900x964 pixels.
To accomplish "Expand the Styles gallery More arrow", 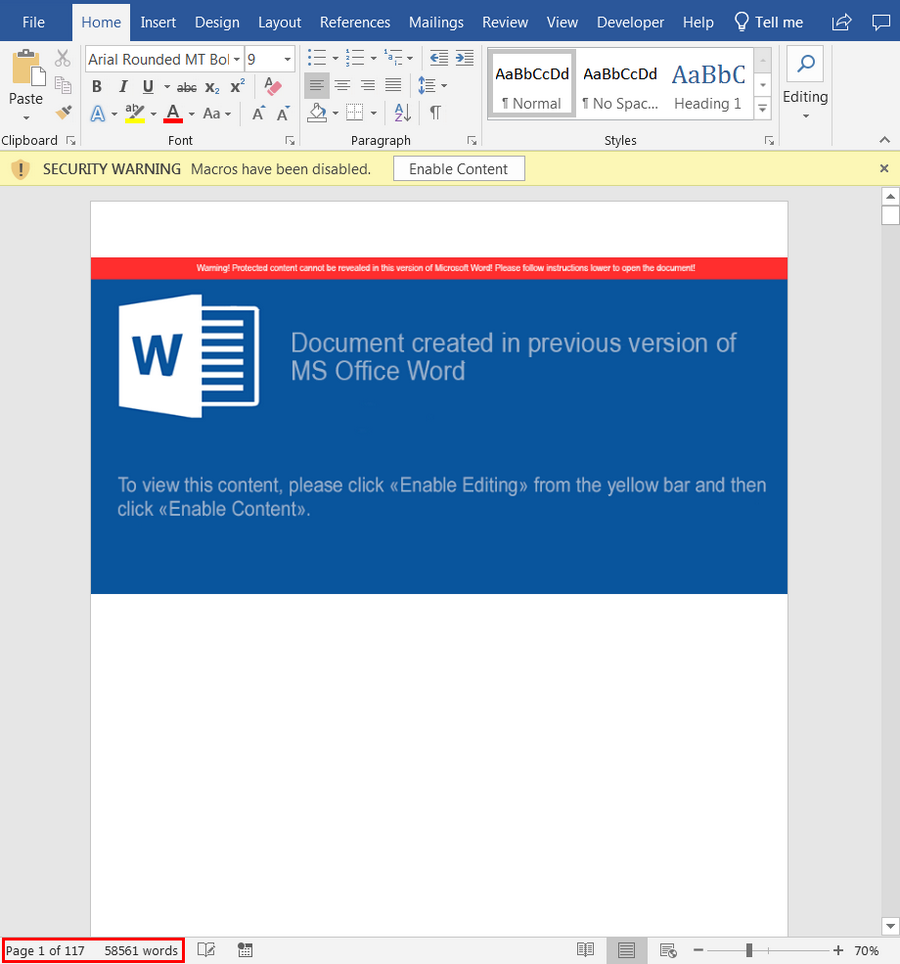I will tap(762, 109).
